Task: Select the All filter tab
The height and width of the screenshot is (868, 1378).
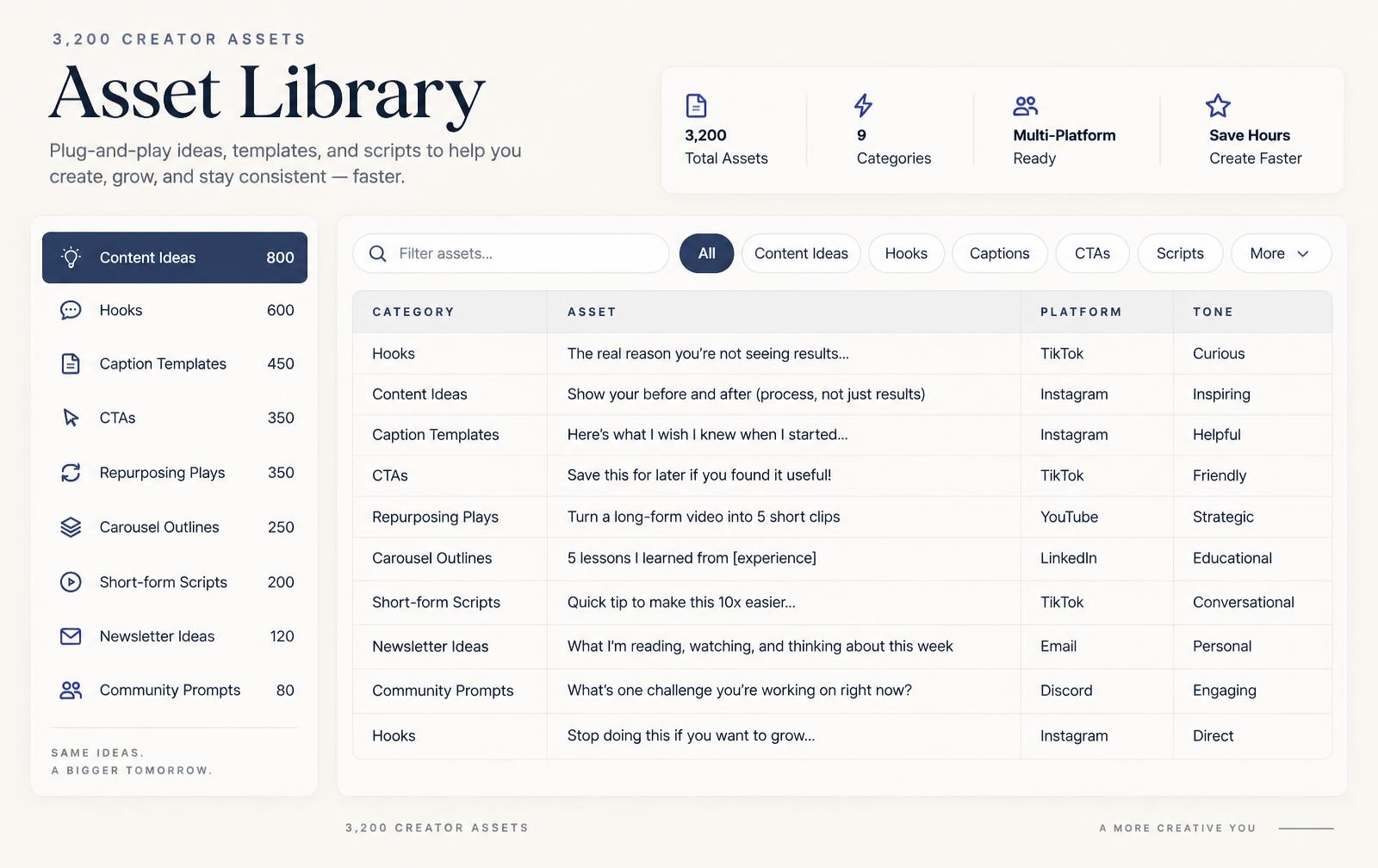Action: click(706, 253)
